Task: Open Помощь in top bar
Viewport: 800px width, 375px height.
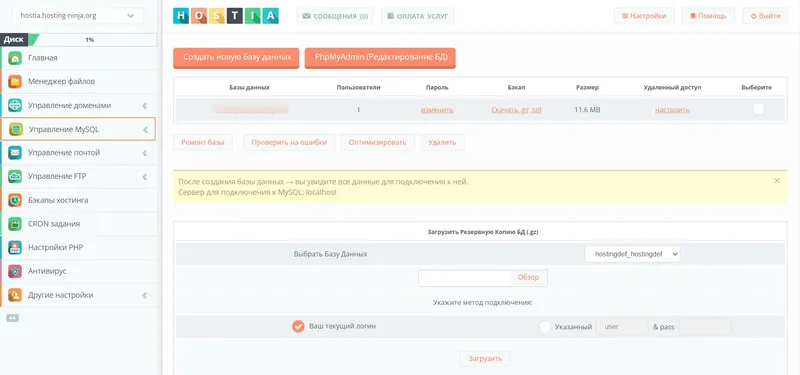Action: pos(708,16)
